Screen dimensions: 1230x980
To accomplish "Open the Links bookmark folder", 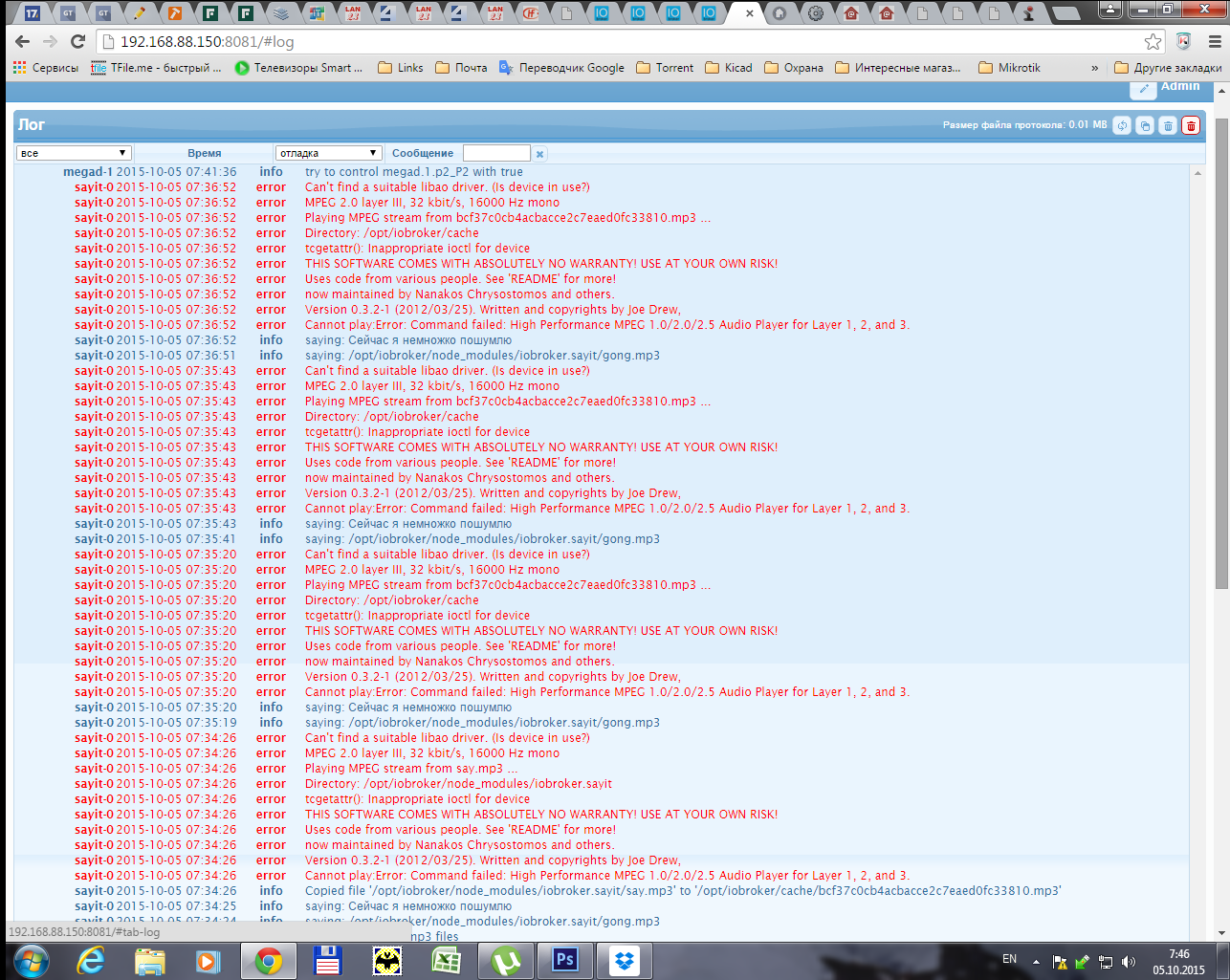I will coord(401,68).
